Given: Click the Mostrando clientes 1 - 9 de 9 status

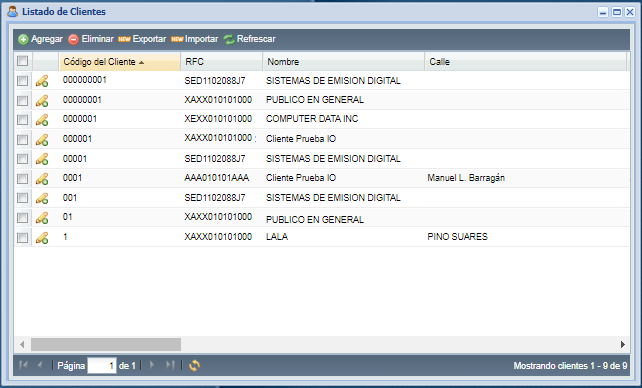Looking at the screenshot, I should point(570,365).
